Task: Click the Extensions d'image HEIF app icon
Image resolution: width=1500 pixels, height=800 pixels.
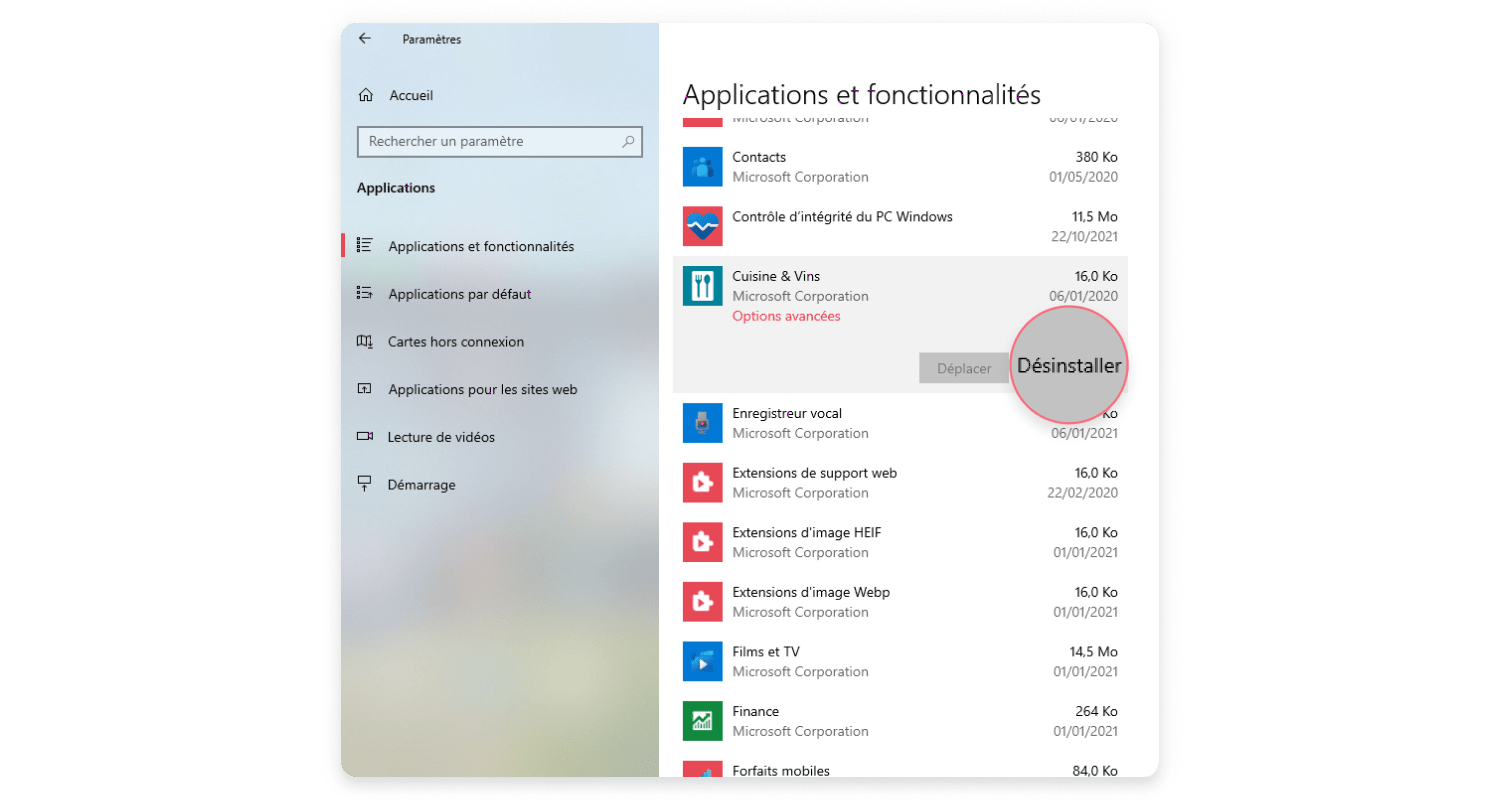Action: point(702,542)
